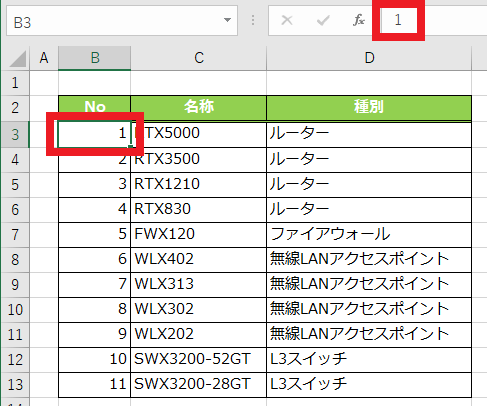Select 無線LANアクセスポイント cell in WLX202 row
487x406 pixels.
[x=369, y=335]
